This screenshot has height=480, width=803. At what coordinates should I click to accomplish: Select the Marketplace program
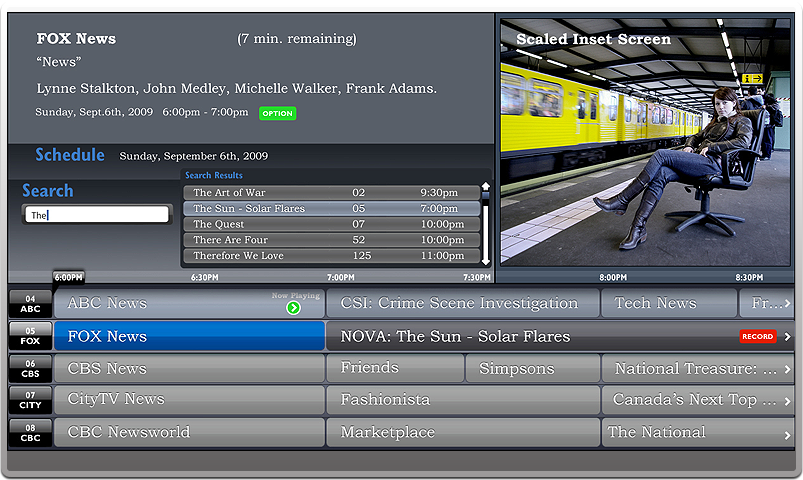463,432
